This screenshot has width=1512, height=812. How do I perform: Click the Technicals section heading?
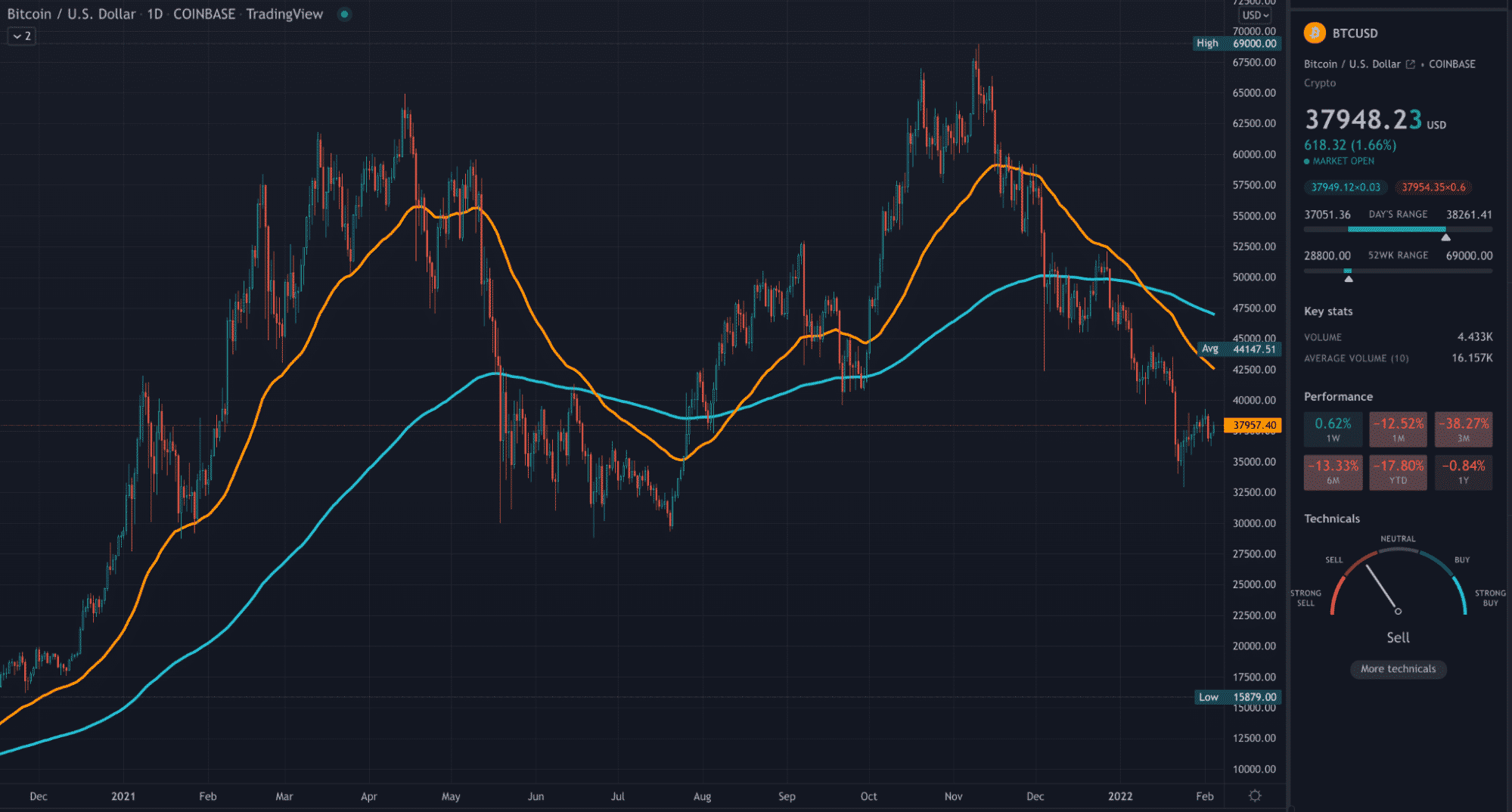(1332, 519)
